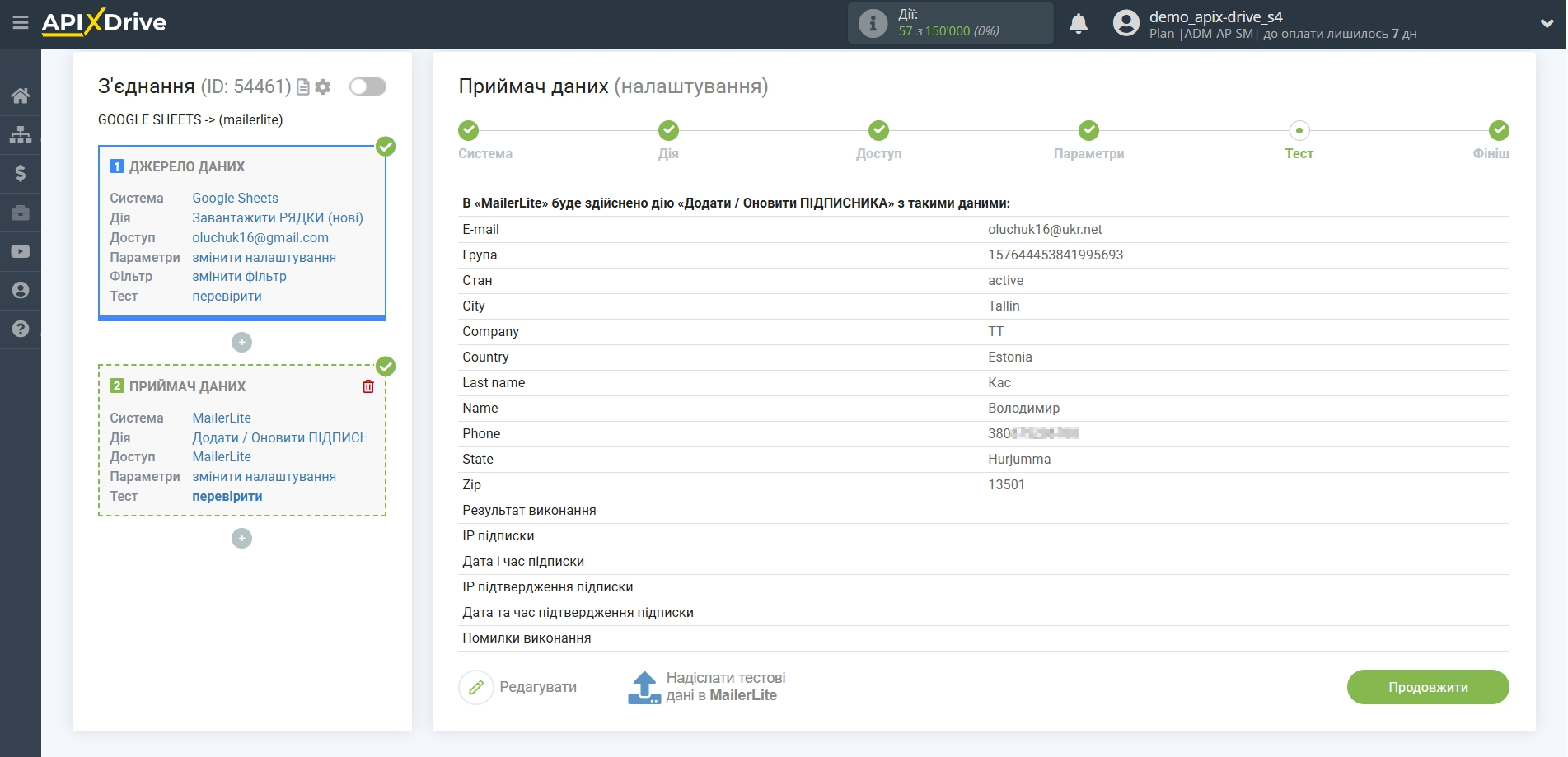Open the hamburger menu

click(x=21, y=22)
